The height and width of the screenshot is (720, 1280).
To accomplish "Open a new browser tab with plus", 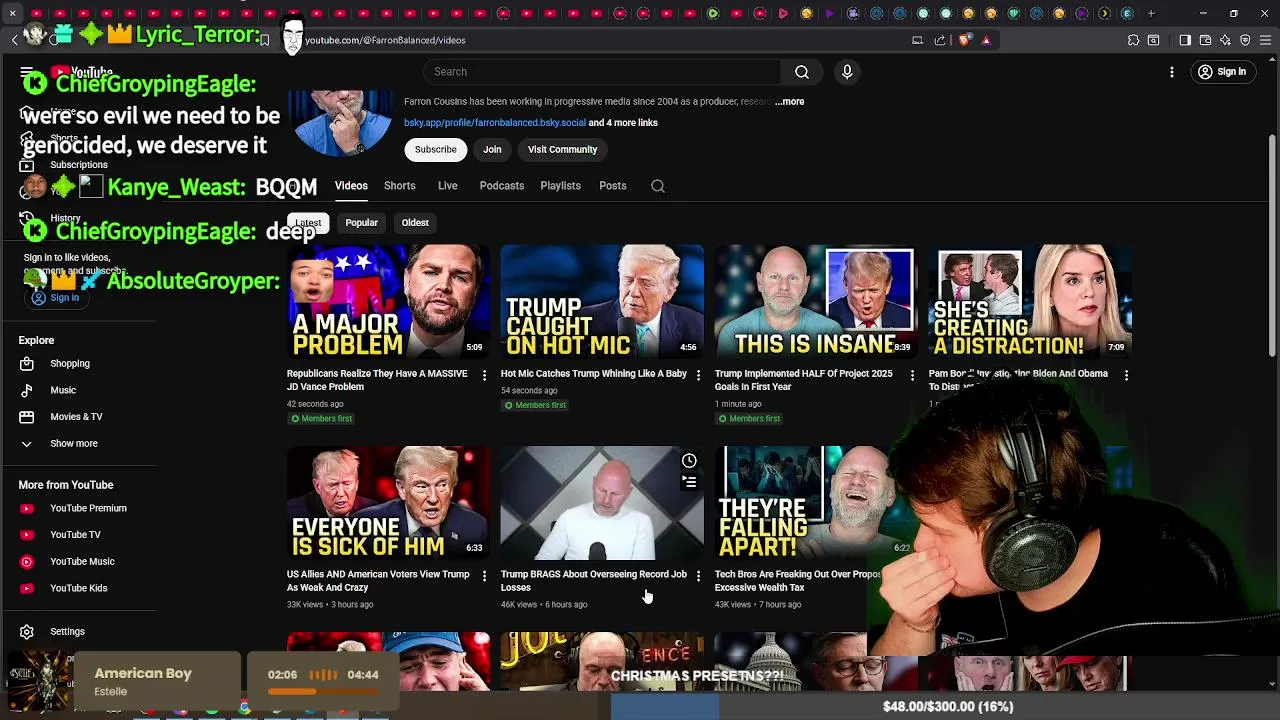I will tap(1151, 13).
